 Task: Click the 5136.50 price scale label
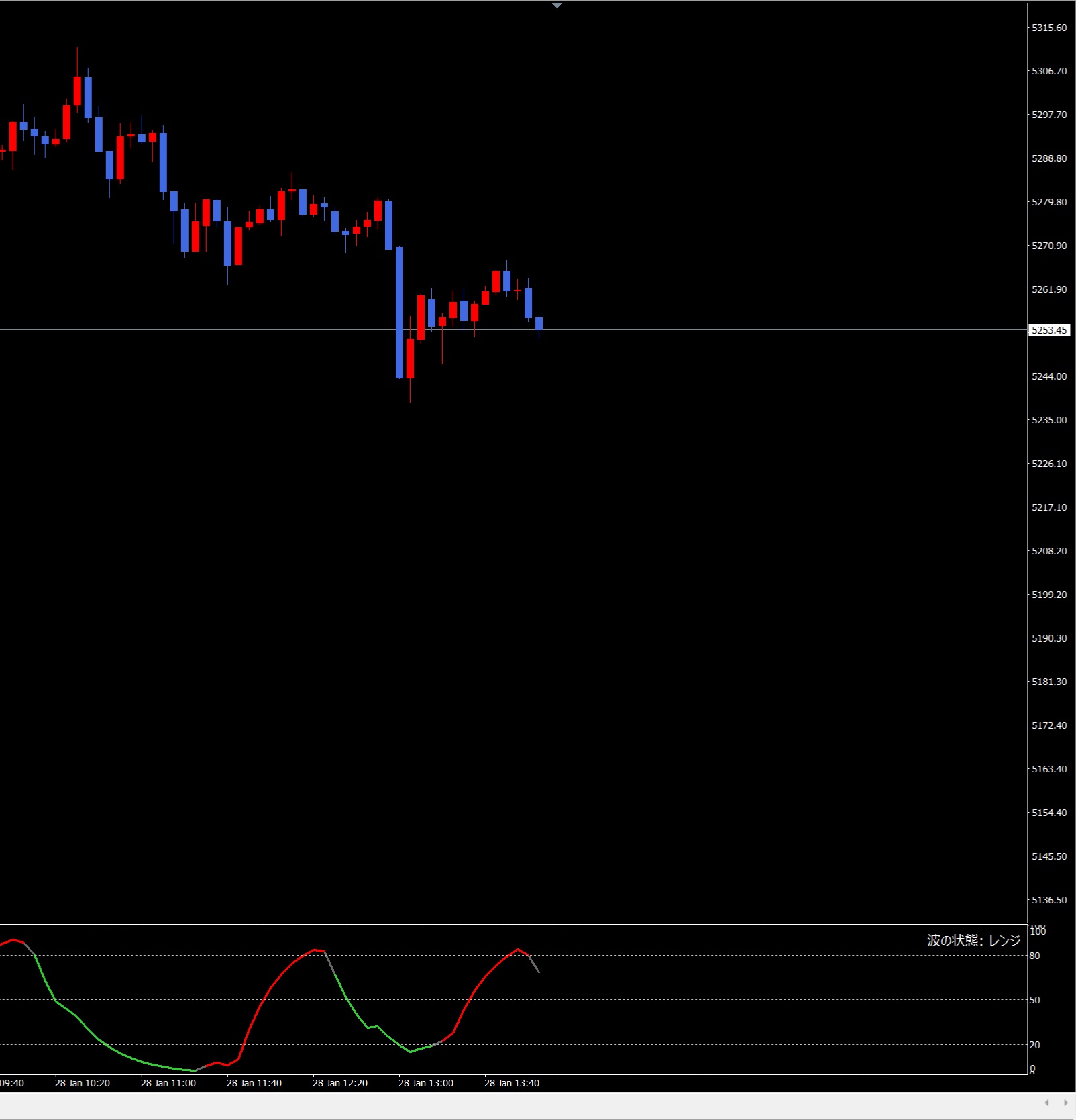pos(1049,900)
